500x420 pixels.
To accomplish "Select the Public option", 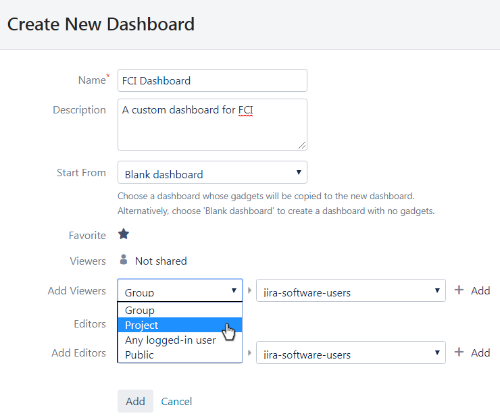I will [x=180, y=355].
